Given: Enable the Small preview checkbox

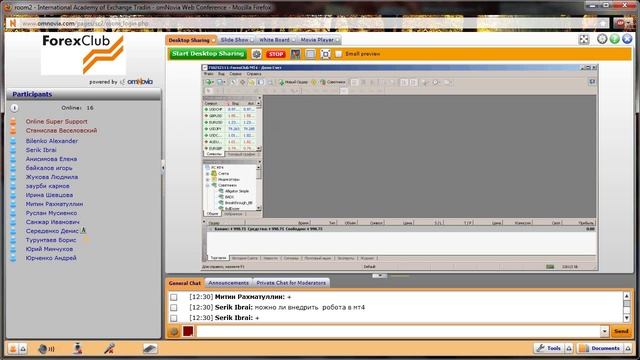Looking at the screenshot, I should (338, 54).
